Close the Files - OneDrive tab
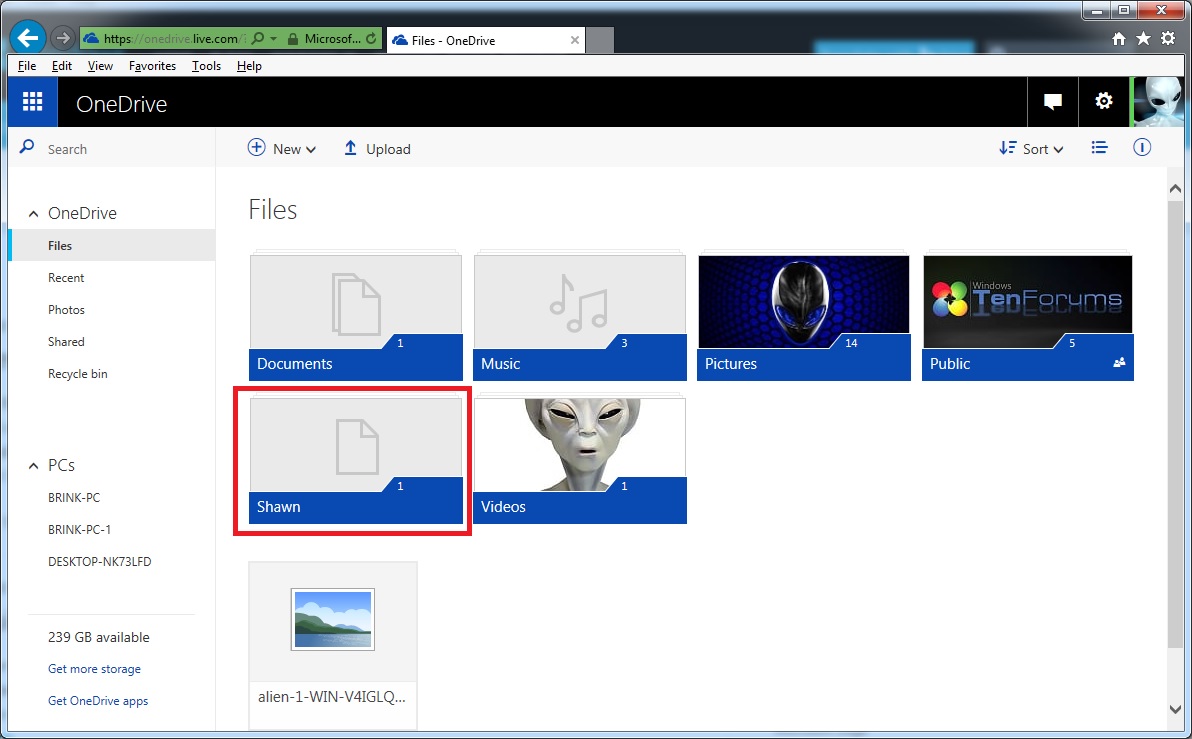The width and height of the screenshot is (1192, 739). (x=575, y=40)
